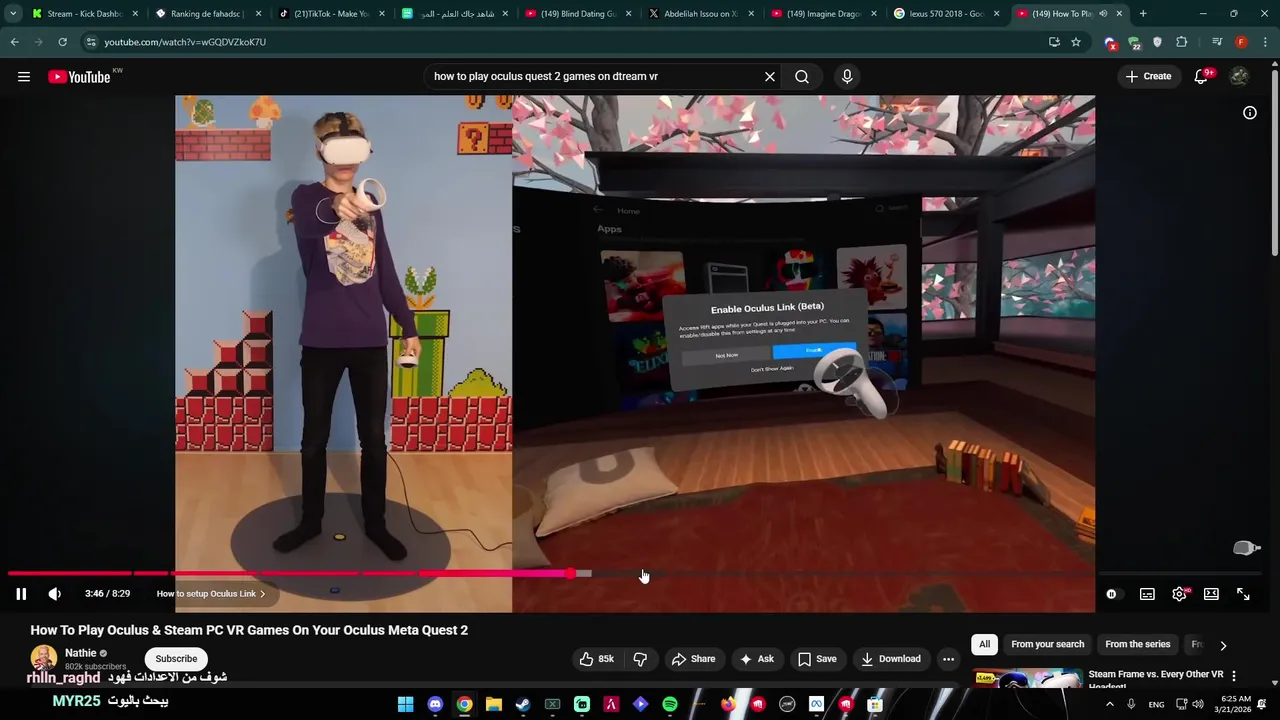Switch to TikTok - Make Your tab
The height and width of the screenshot is (720, 1280).
(331, 14)
